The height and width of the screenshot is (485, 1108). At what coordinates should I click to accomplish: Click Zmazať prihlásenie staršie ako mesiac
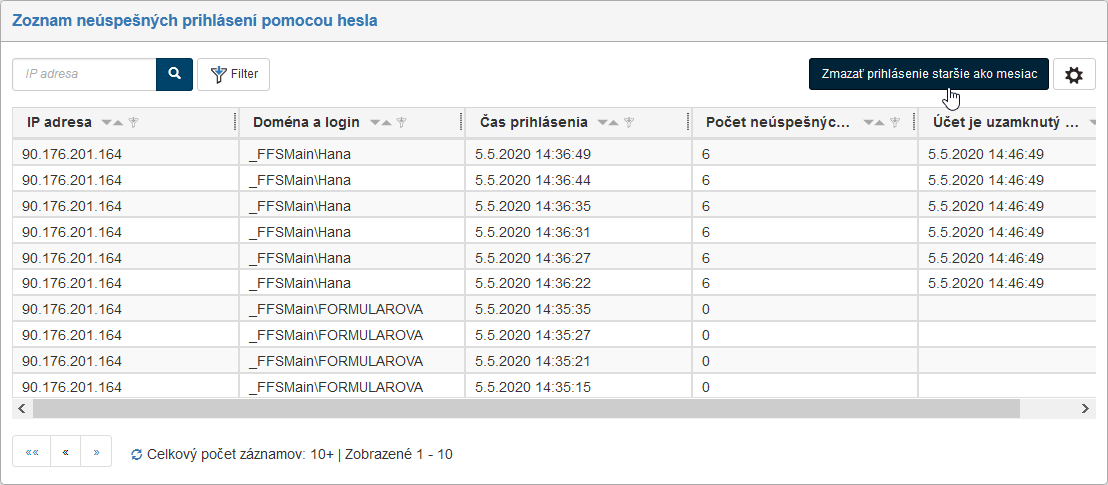pos(928,75)
